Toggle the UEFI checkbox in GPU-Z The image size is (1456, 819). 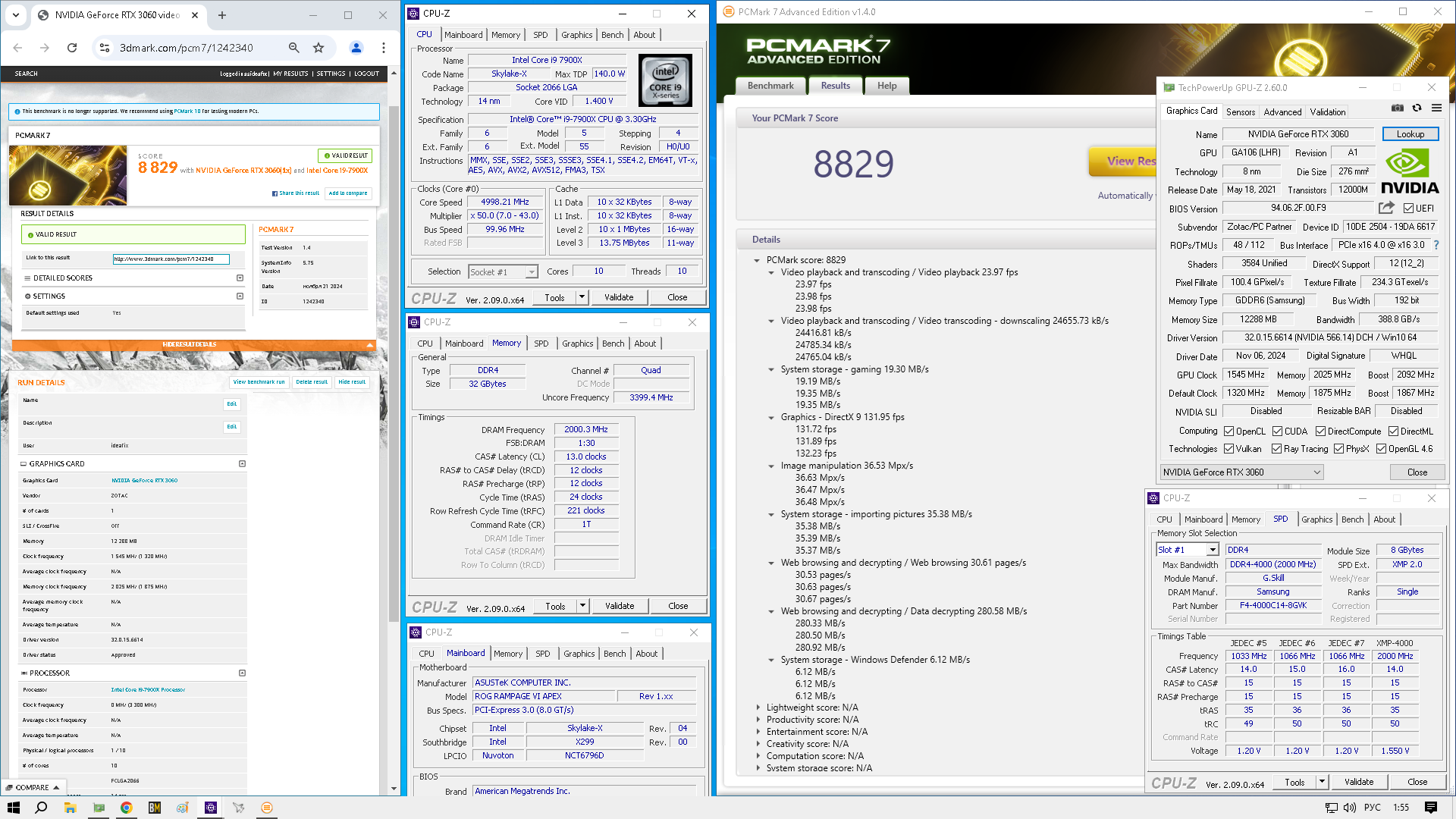point(1408,209)
